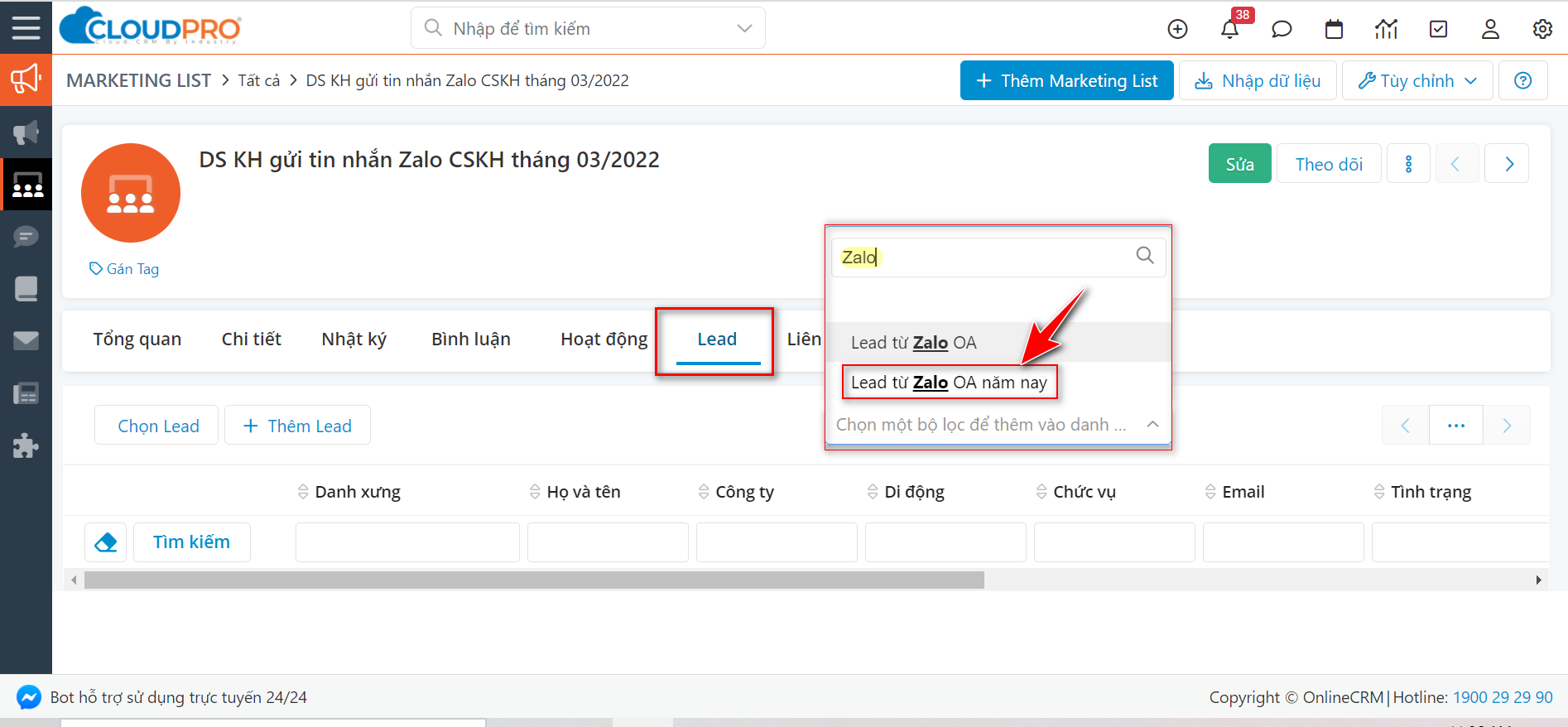Click search magnifier in filter dropdown
This screenshot has width=1568, height=727.
(x=1145, y=256)
